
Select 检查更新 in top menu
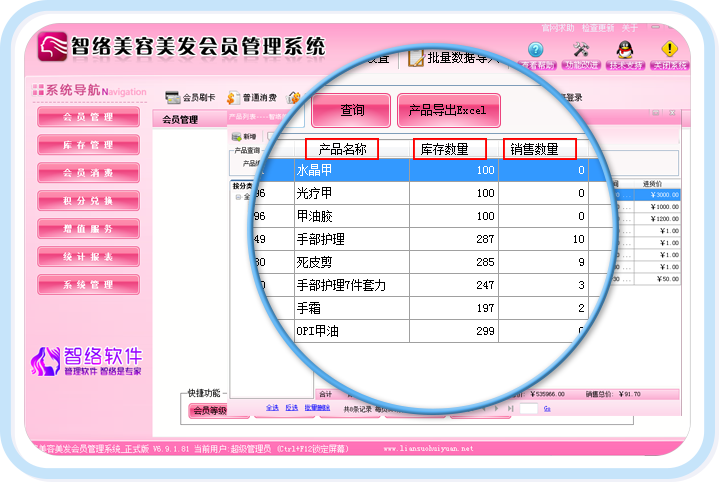tap(597, 28)
